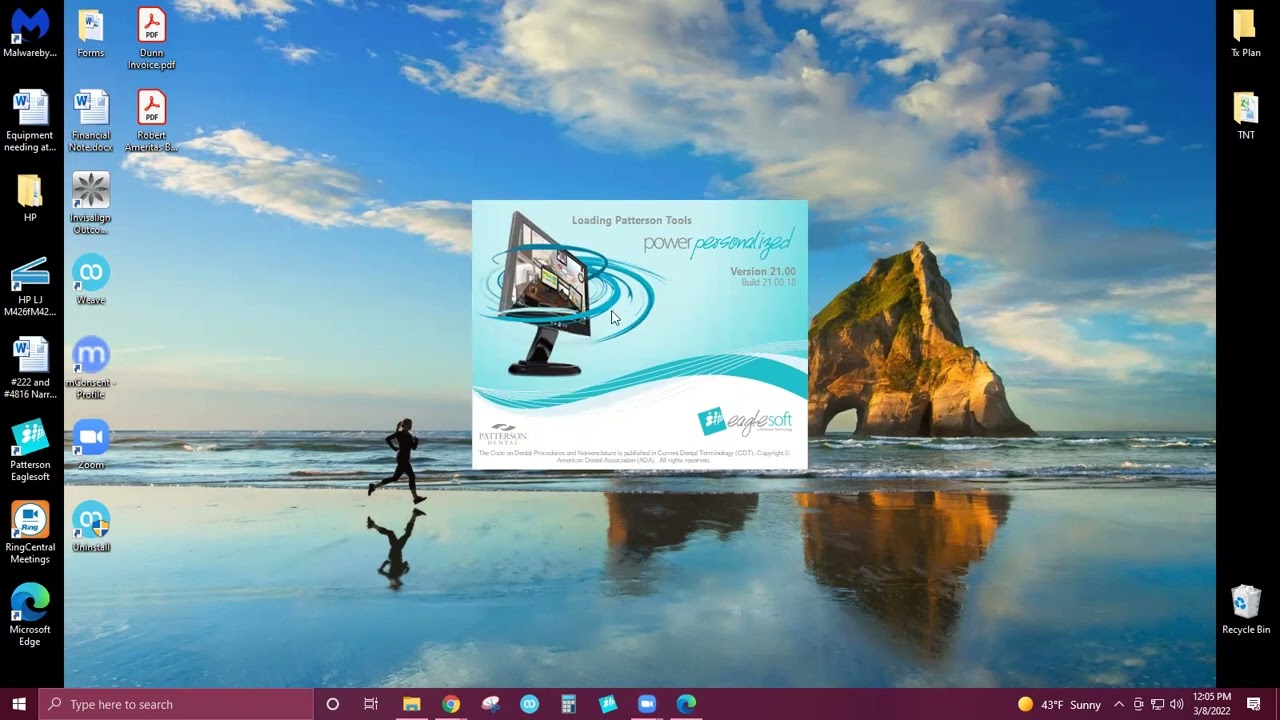Open Calculator from taskbar
Image resolution: width=1280 pixels, height=720 pixels.
[x=568, y=704]
